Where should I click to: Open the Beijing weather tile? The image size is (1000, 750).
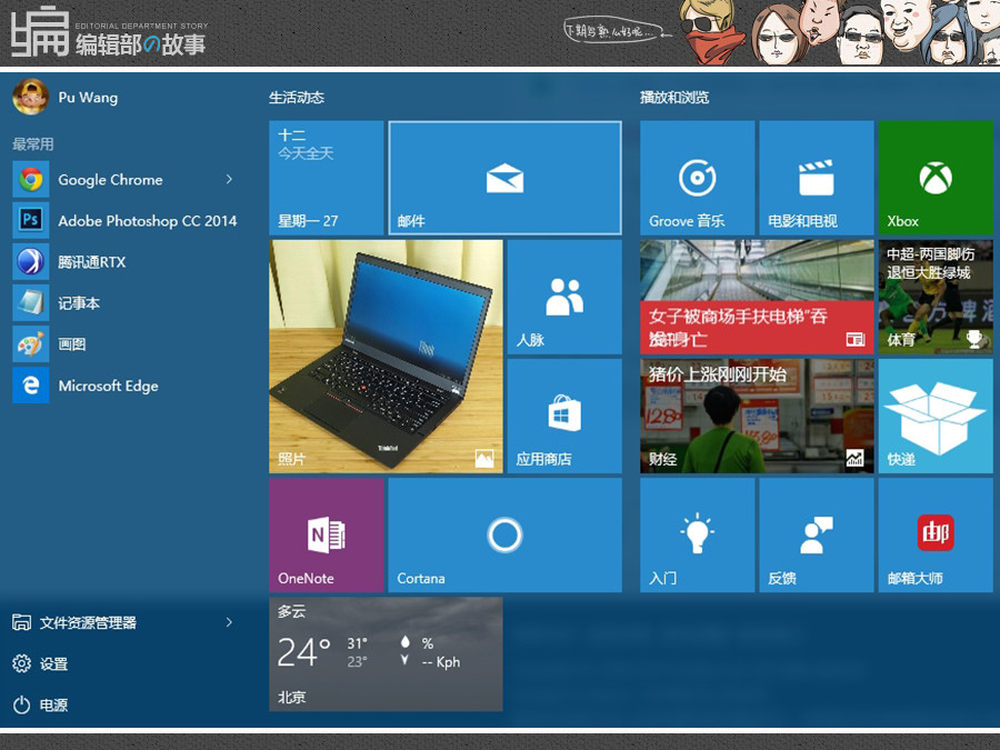click(x=385, y=654)
